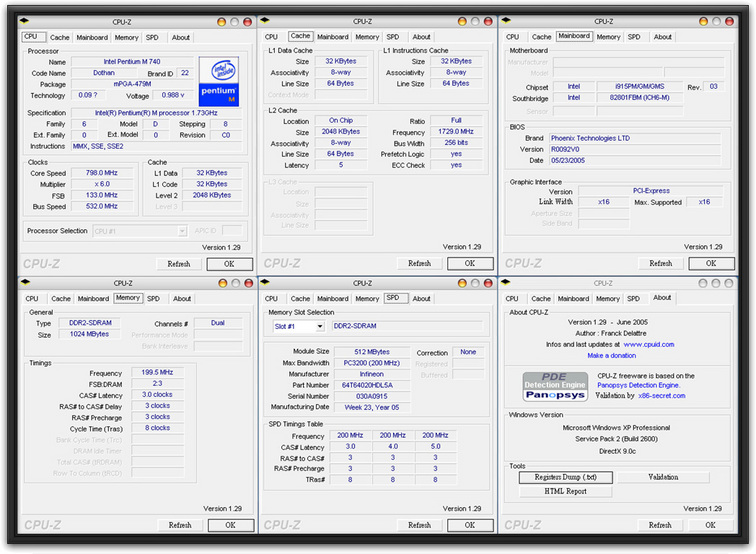Open SPD tab in the About window
The height and width of the screenshot is (554, 756).
pyautogui.click(x=634, y=298)
